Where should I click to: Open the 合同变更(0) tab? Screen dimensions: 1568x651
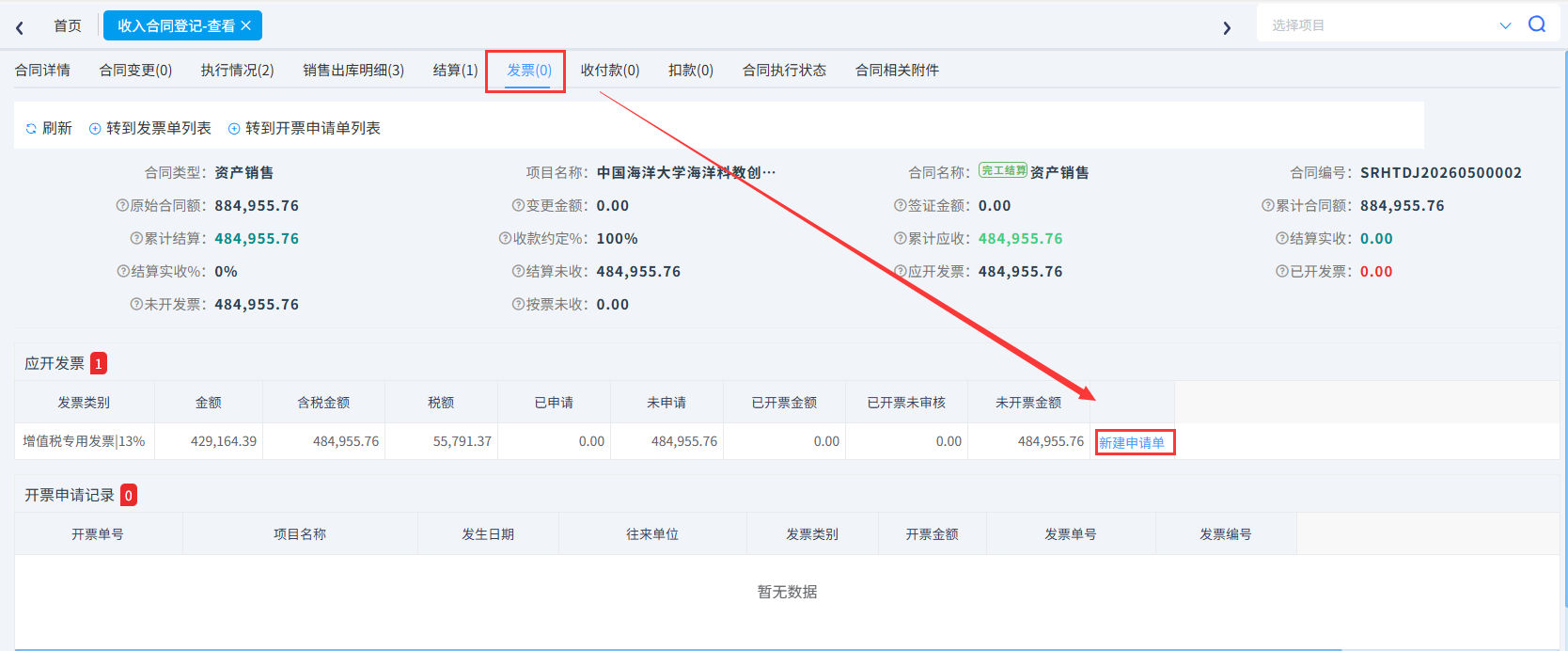pyautogui.click(x=135, y=70)
